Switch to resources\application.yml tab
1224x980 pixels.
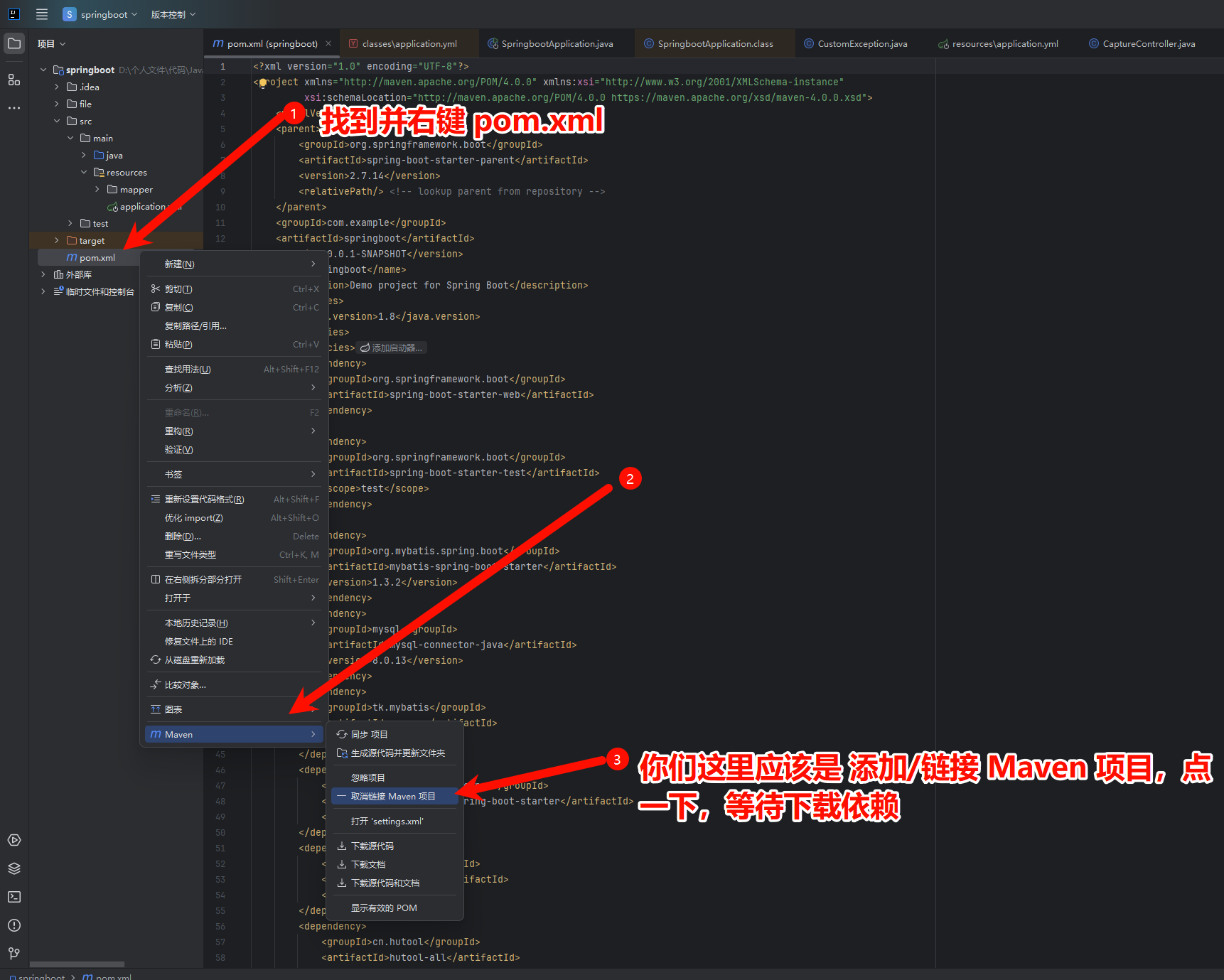coord(1004,43)
